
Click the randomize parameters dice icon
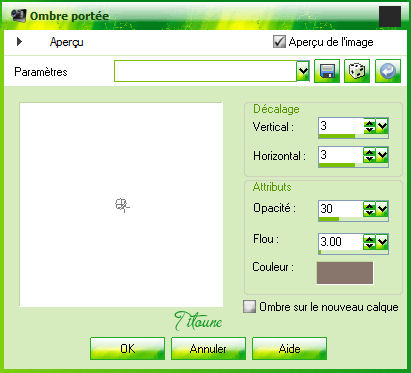tap(357, 71)
